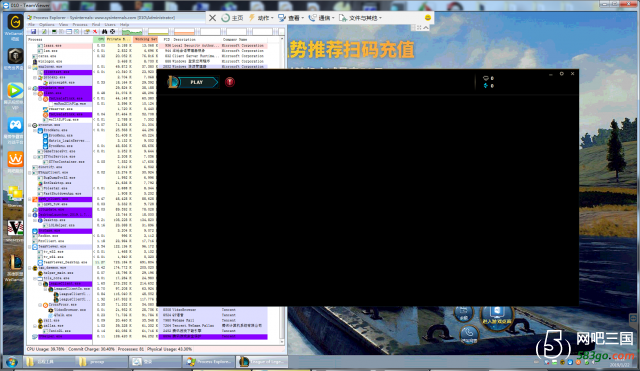The image size is (640, 371).
Task: Open the 文件与其他 dropdown menu
Action: pos(360,18)
